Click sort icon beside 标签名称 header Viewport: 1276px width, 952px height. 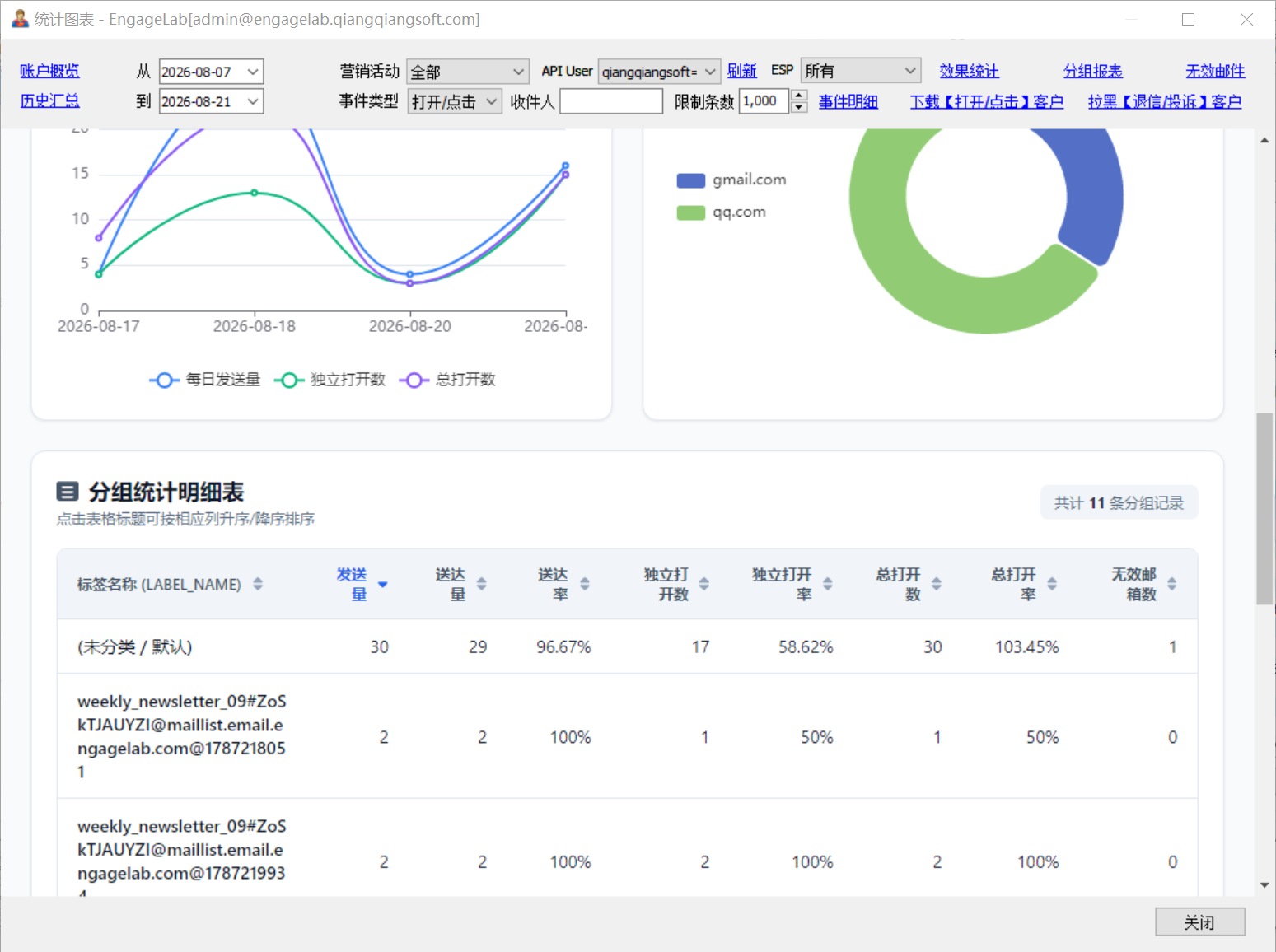tap(258, 584)
